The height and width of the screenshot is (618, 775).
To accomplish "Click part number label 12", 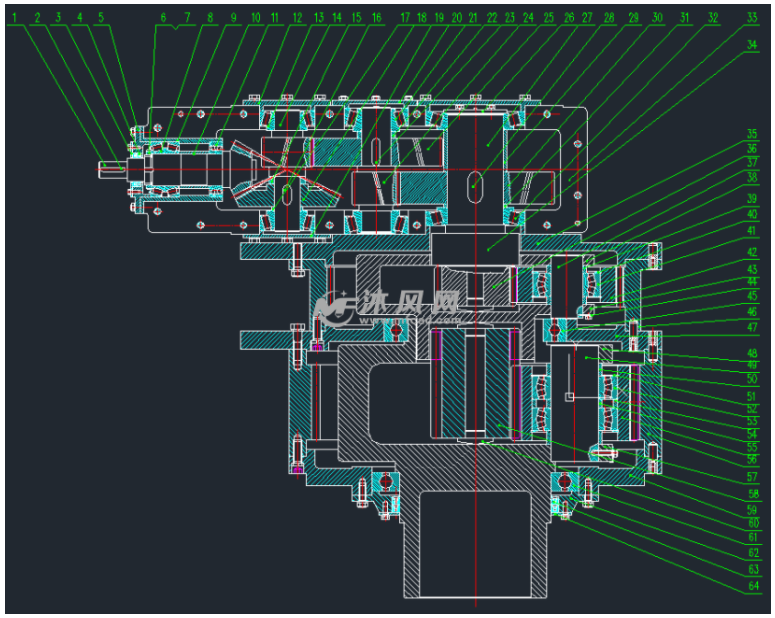I will (297, 17).
